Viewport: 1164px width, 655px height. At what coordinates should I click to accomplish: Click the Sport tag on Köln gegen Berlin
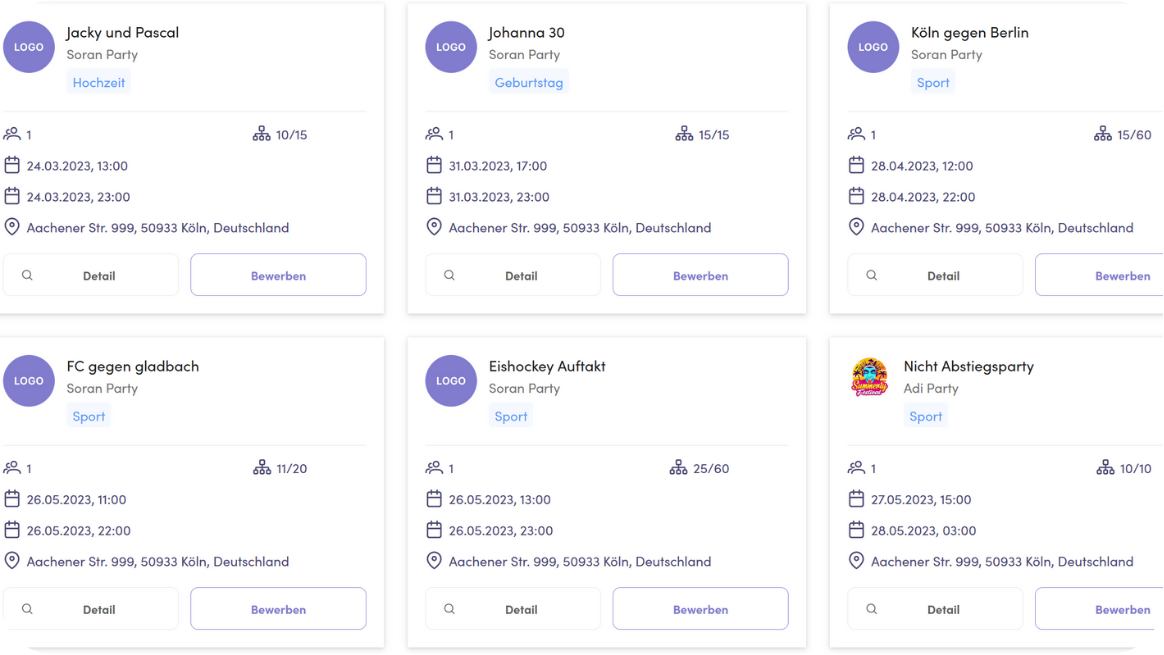(x=933, y=83)
